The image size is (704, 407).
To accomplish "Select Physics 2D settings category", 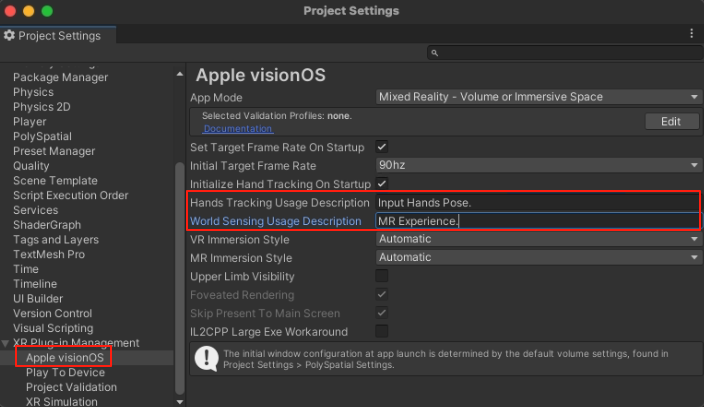I will click(42, 107).
